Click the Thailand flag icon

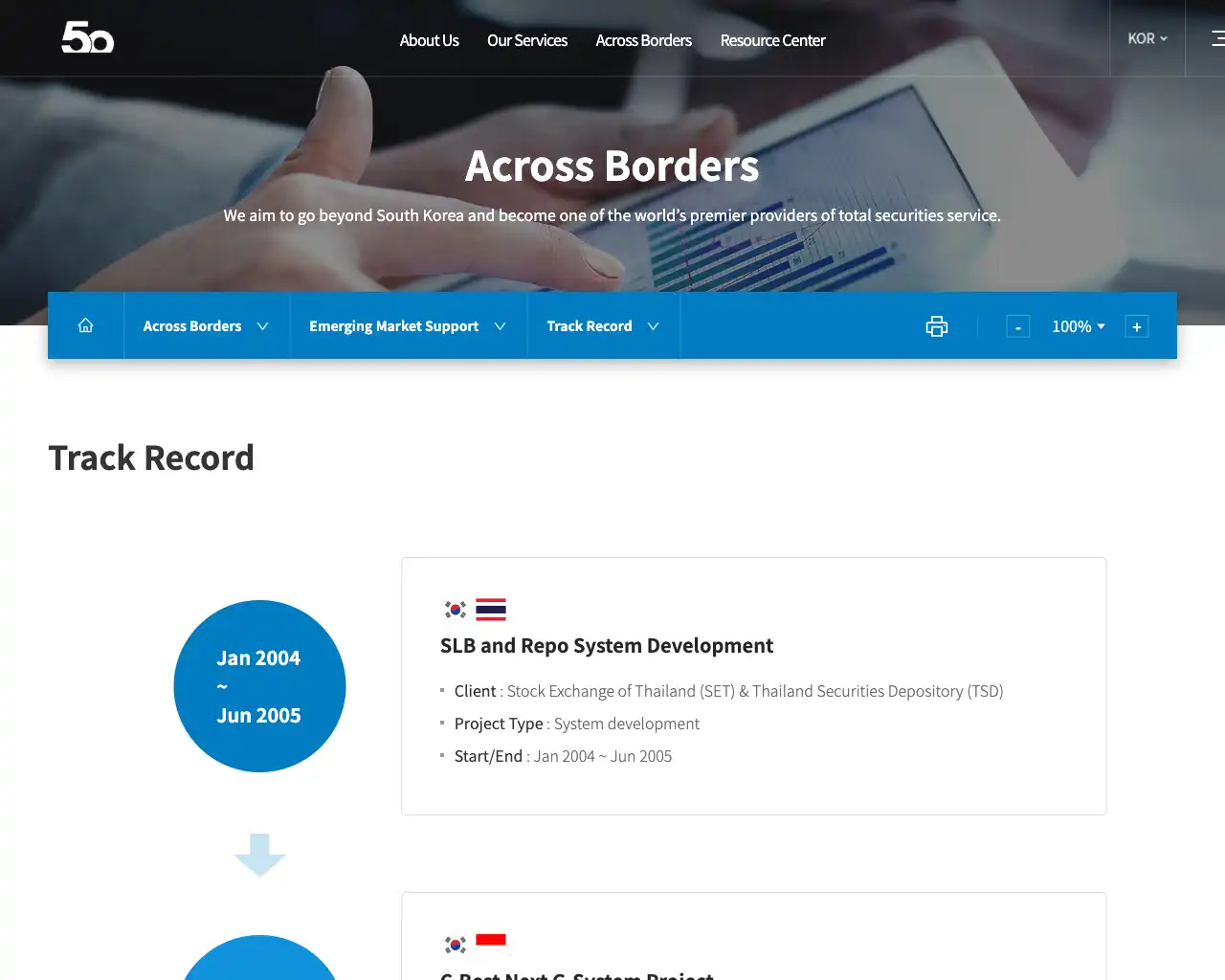click(490, 609)
